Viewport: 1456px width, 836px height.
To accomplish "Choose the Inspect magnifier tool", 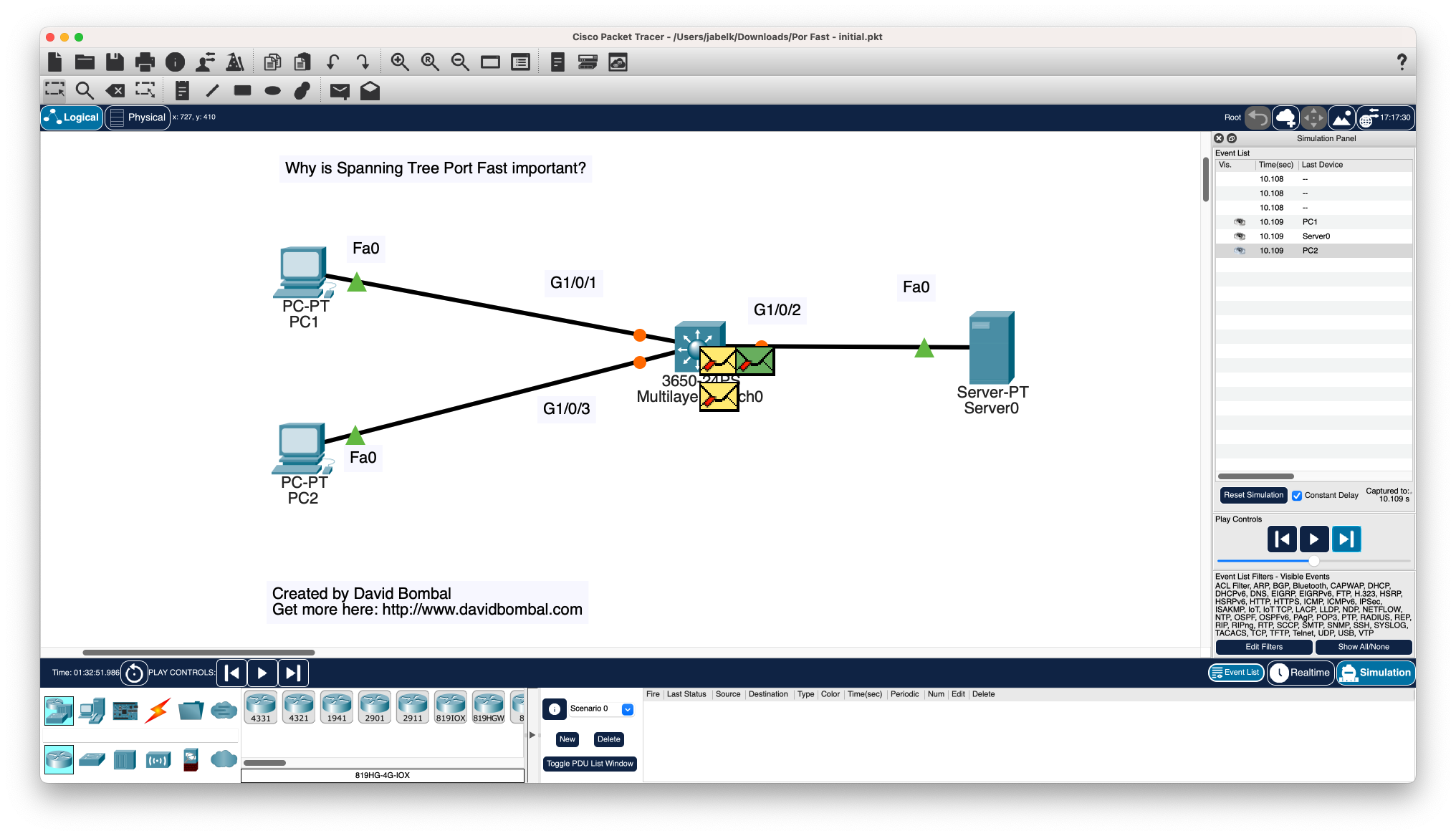I will pos(85,90).
